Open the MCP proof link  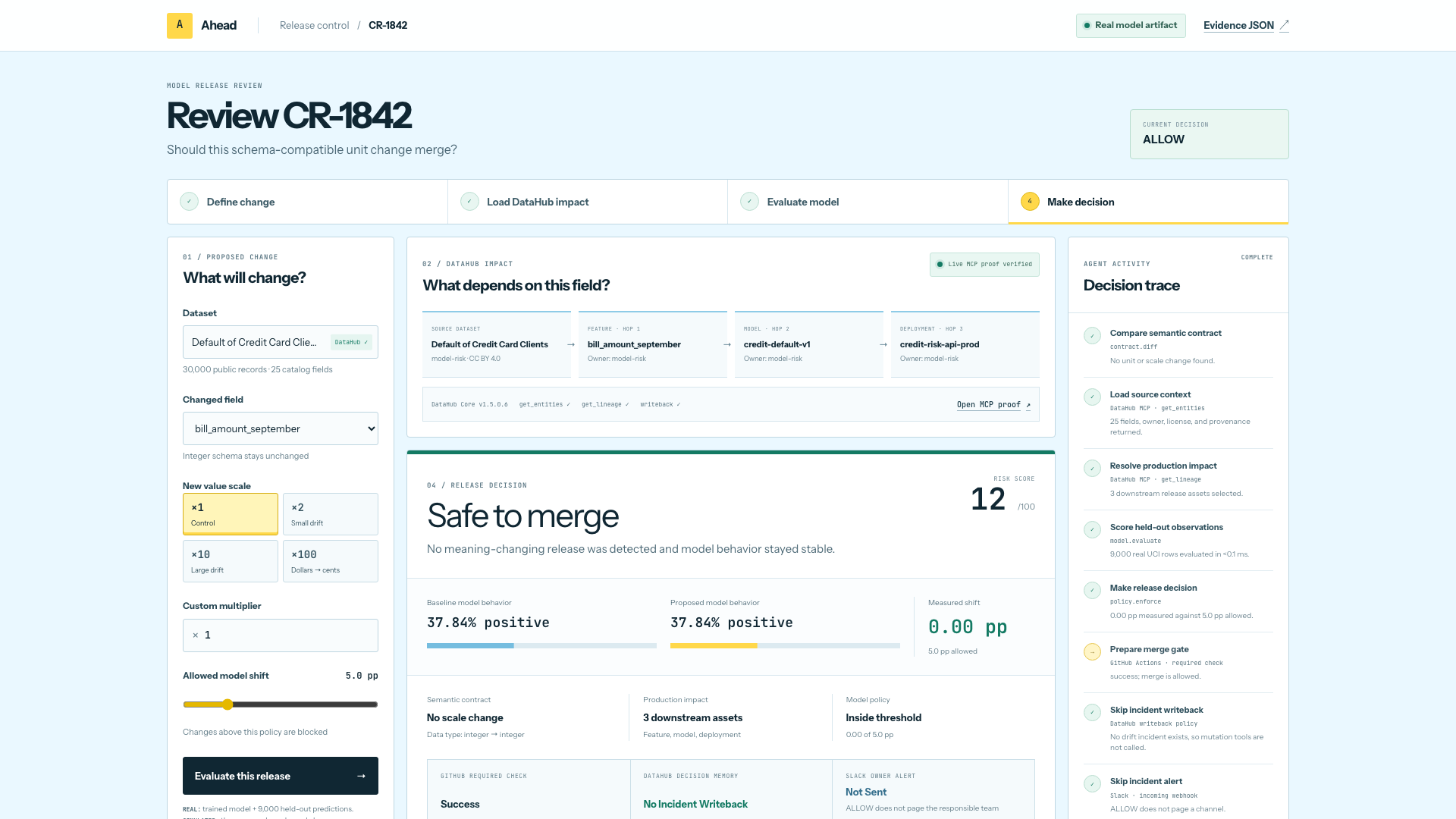click(993, 405)
